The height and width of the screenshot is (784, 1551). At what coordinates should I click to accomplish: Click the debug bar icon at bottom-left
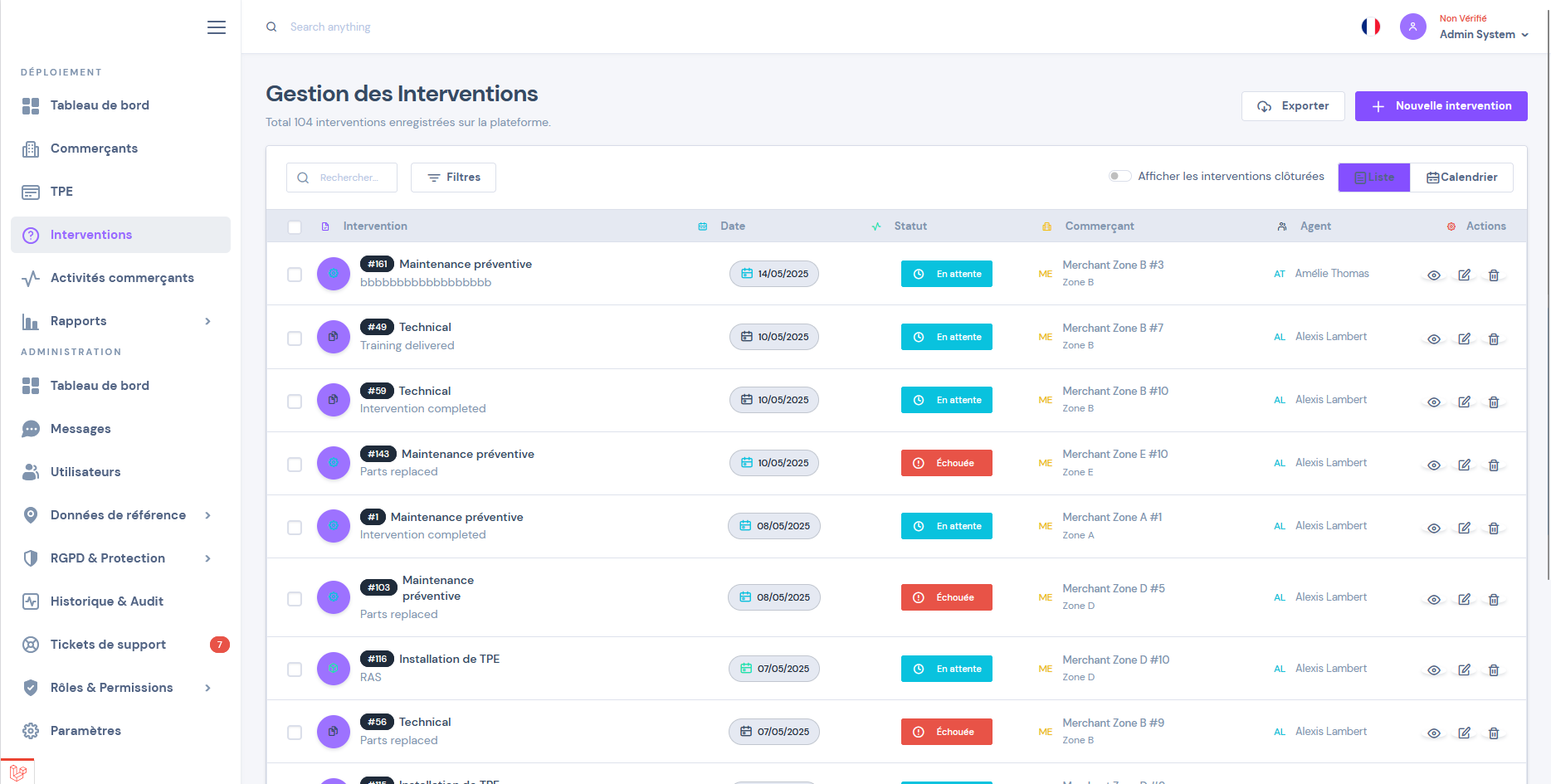[x=17, y=772]
